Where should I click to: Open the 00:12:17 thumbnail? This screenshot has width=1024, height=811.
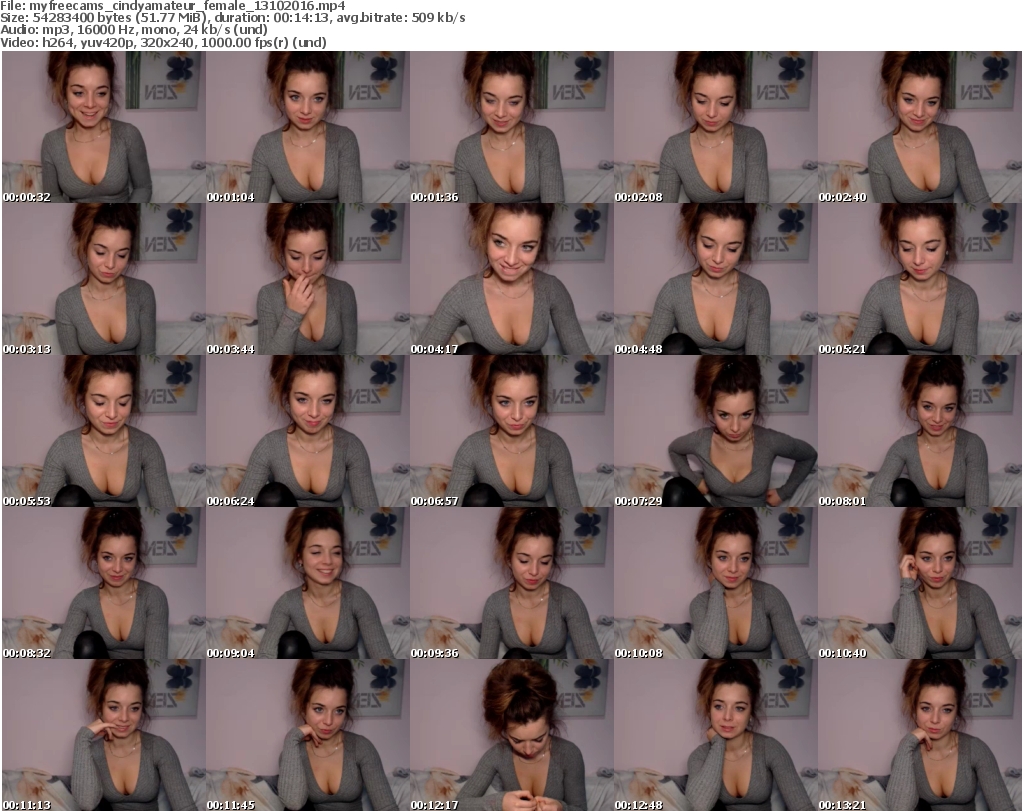[x=511, y=735]
